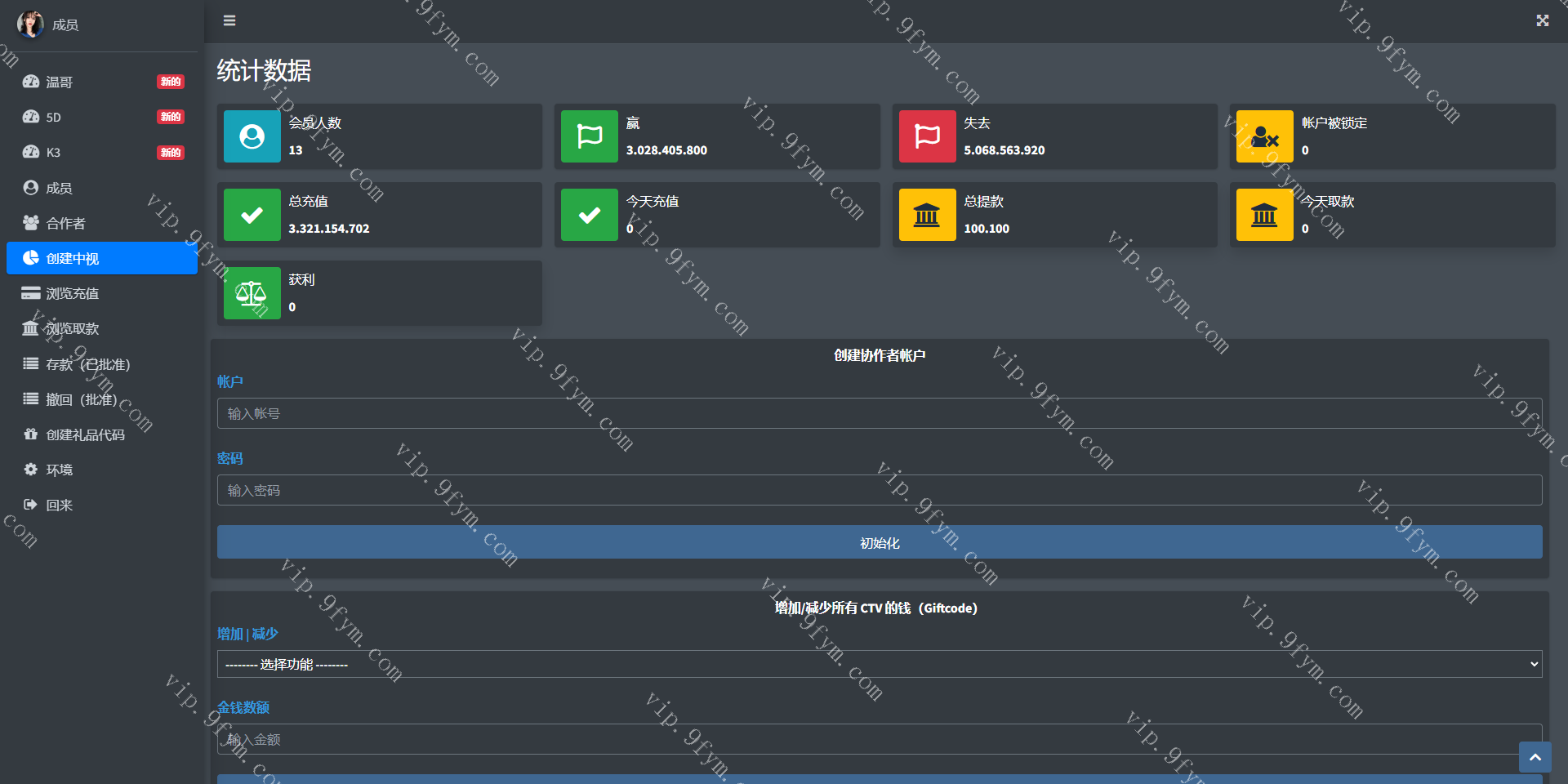Click the 获利 balance scale icon
Image resolution: width=1568 pixels, height=784 pixels.
(252, 293)
